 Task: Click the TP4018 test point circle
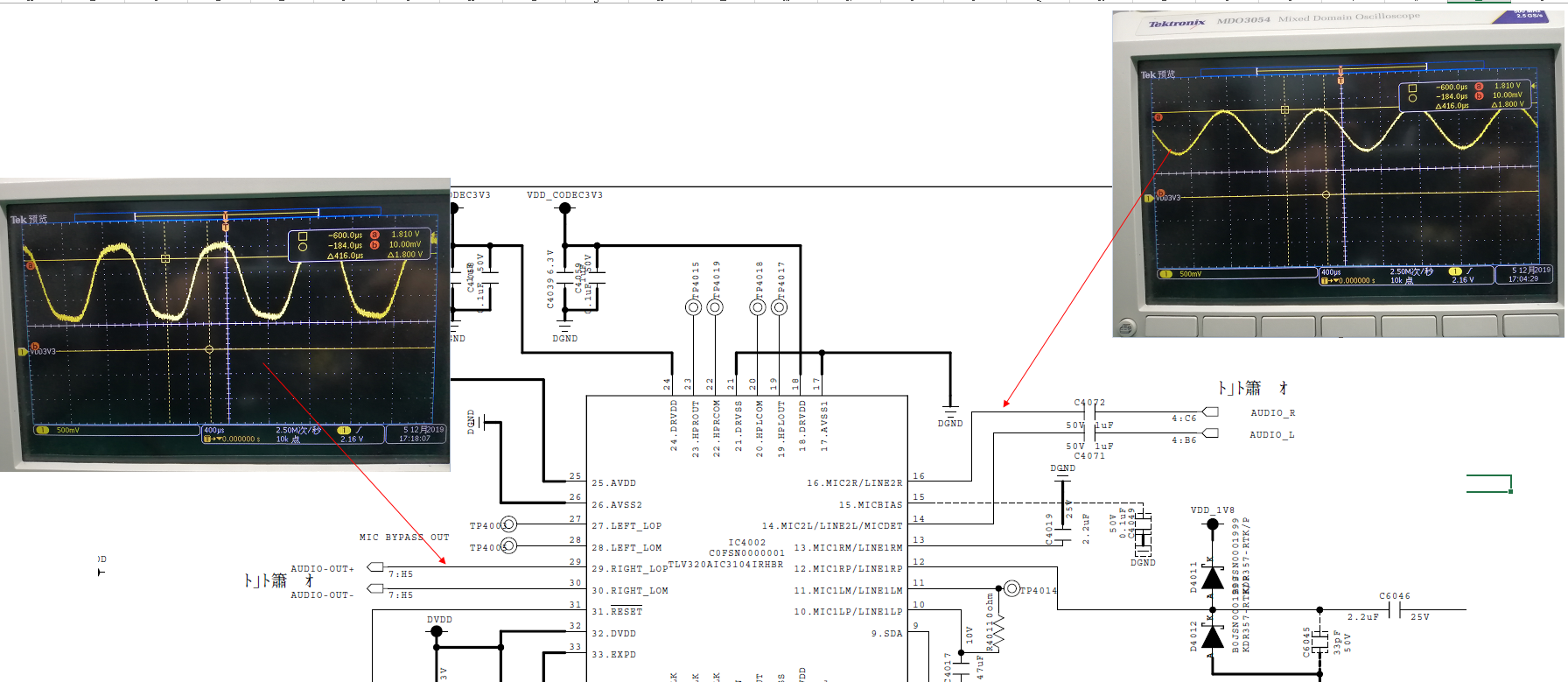coord(758,307)
